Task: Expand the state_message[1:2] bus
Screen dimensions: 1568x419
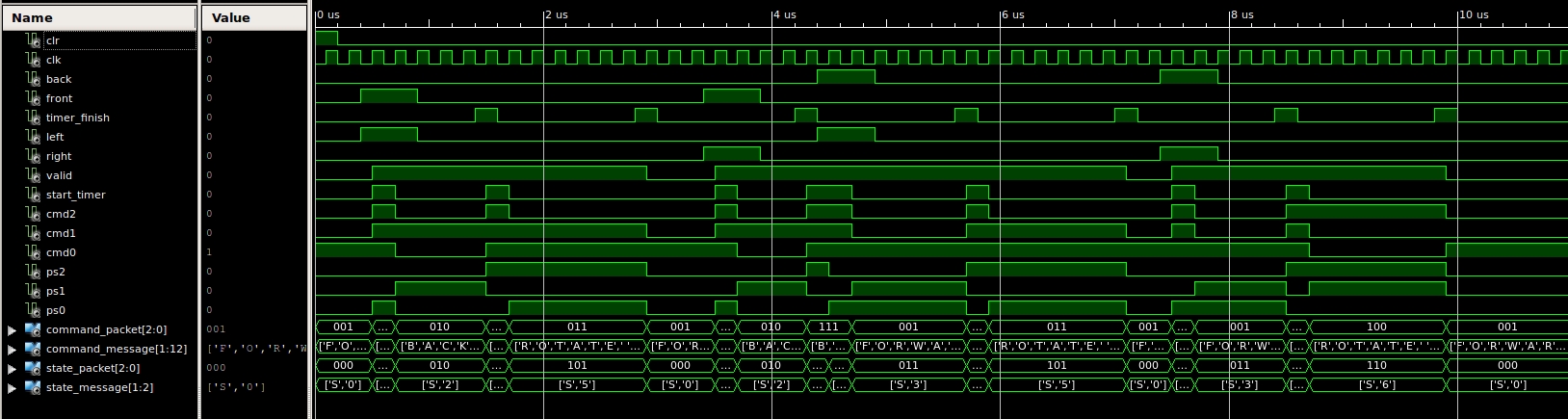Action: tap(12, 387)
